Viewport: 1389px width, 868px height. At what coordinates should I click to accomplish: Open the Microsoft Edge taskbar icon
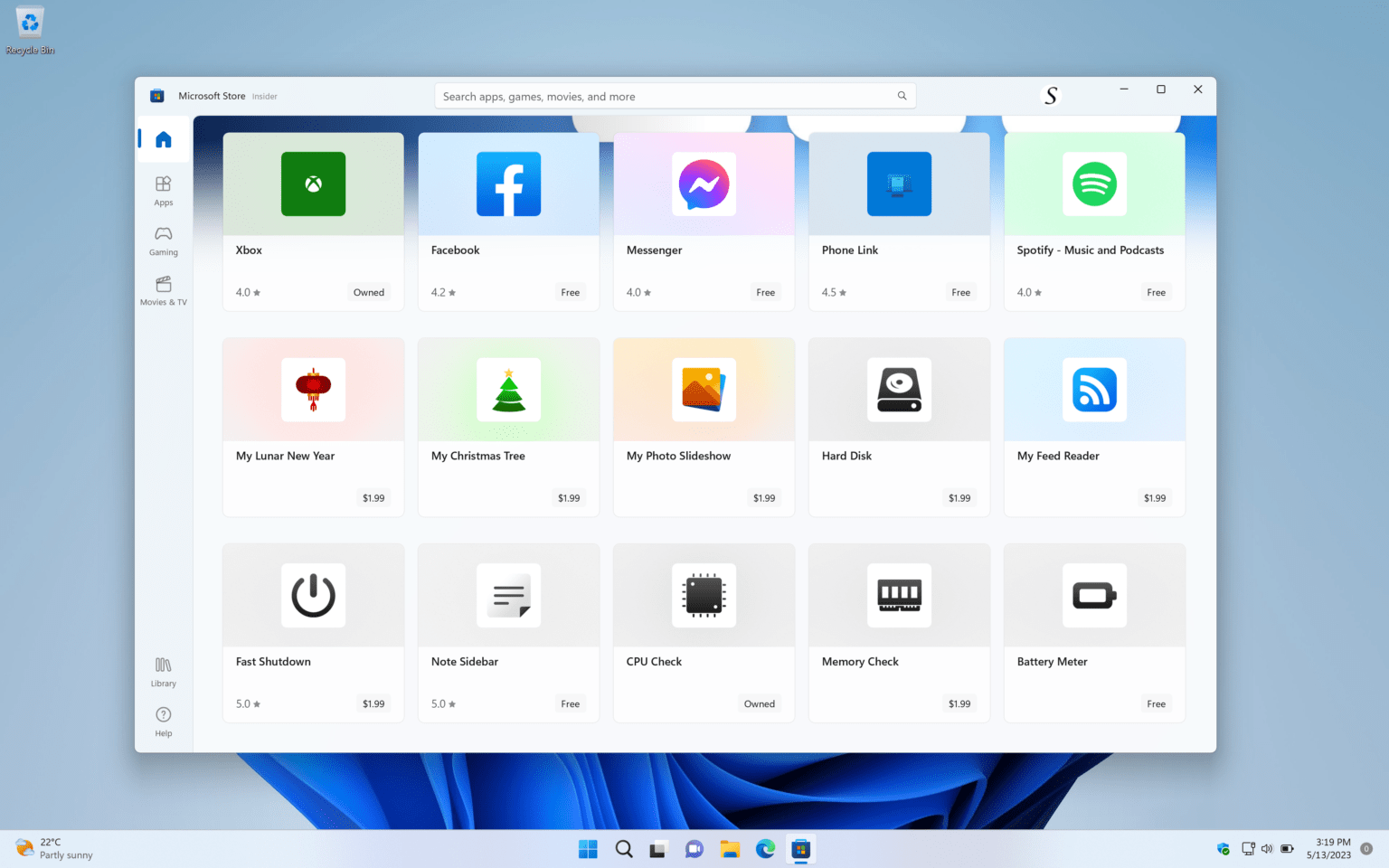(x=765, y=849)
